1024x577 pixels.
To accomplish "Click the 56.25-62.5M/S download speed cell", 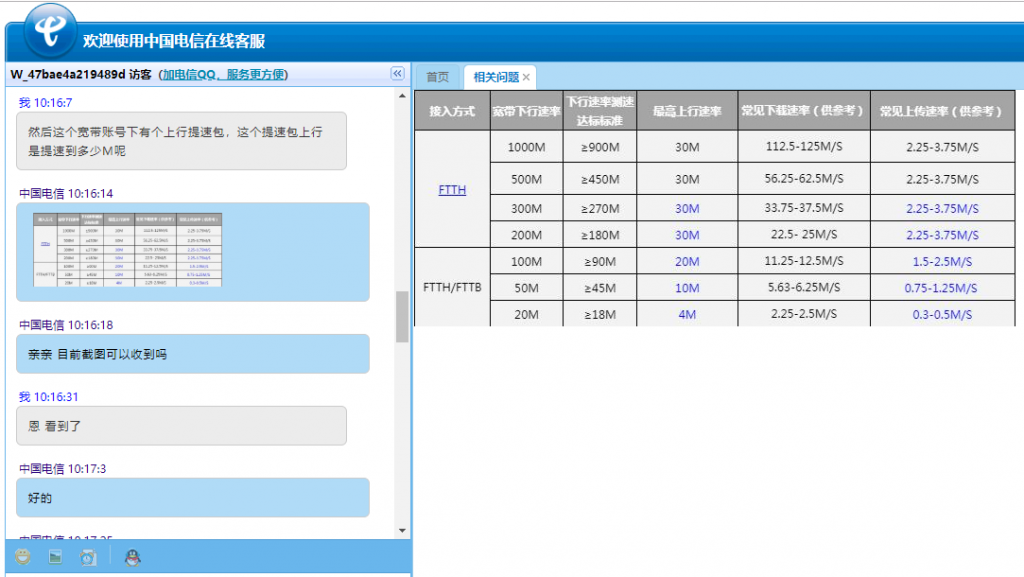I will pyautogui.click(x=804, y=178).
